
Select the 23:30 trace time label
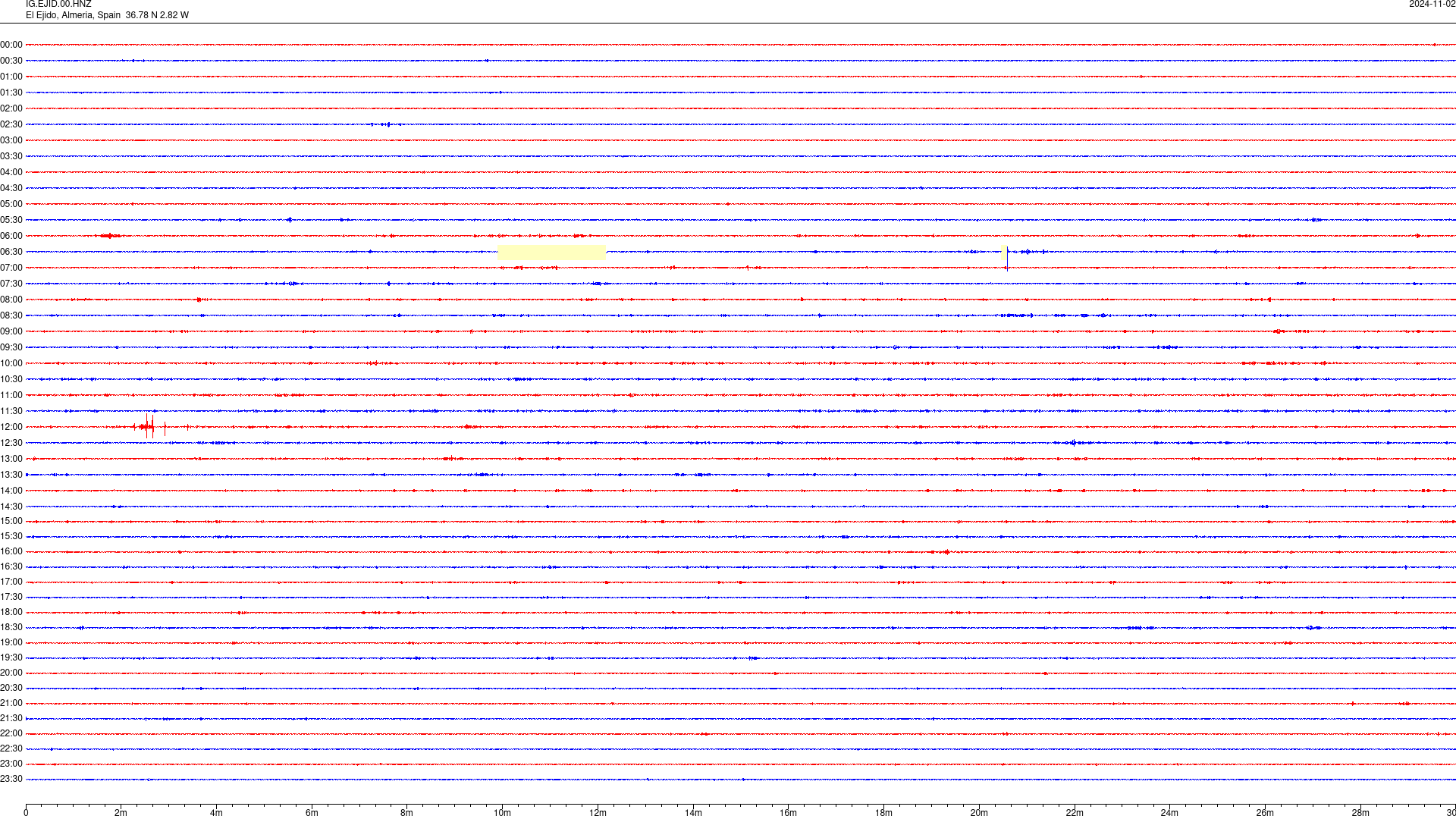(x=11, y=779)
